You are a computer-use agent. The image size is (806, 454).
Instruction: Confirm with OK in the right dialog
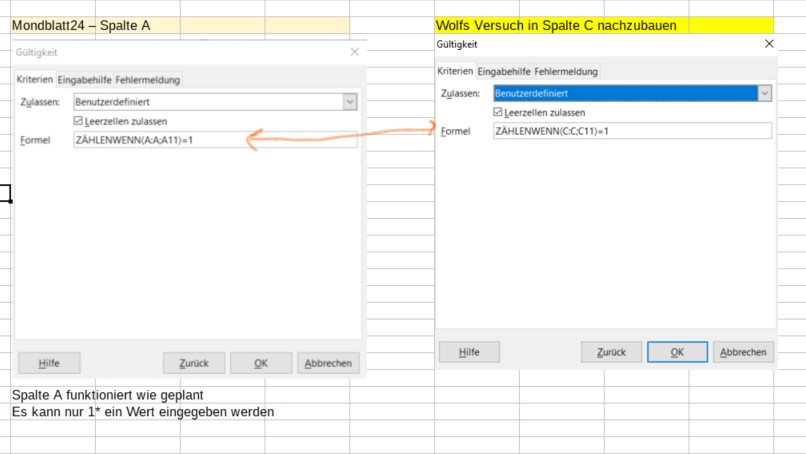pyautogui.click(x=677, y=352)
